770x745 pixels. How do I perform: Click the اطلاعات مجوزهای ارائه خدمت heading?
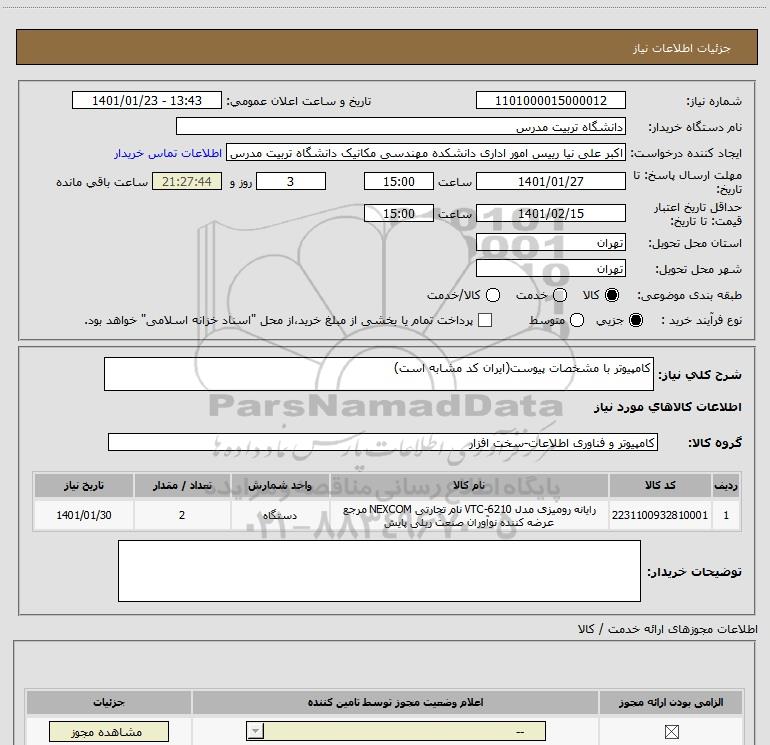click(668, 629)
